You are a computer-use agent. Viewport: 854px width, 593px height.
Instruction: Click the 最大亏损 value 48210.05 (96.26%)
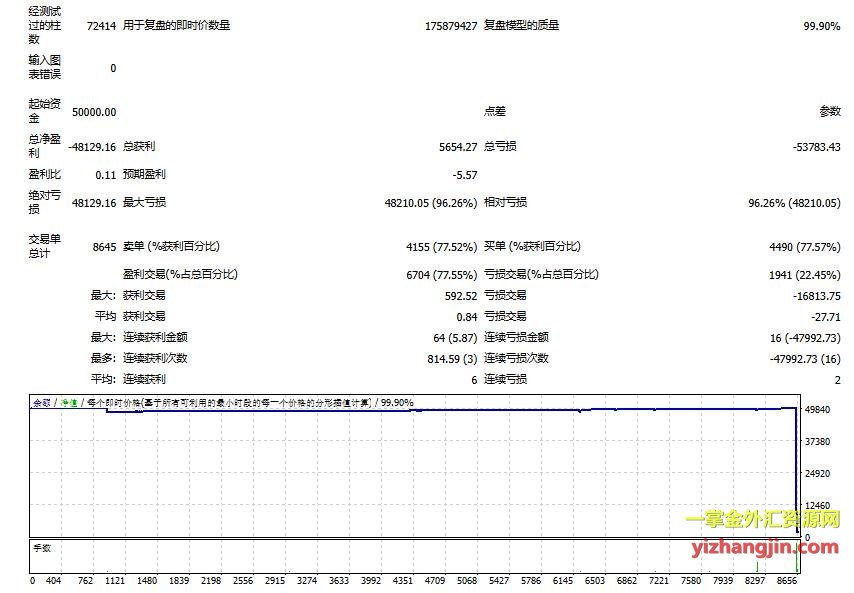click(x=430, y=202)
